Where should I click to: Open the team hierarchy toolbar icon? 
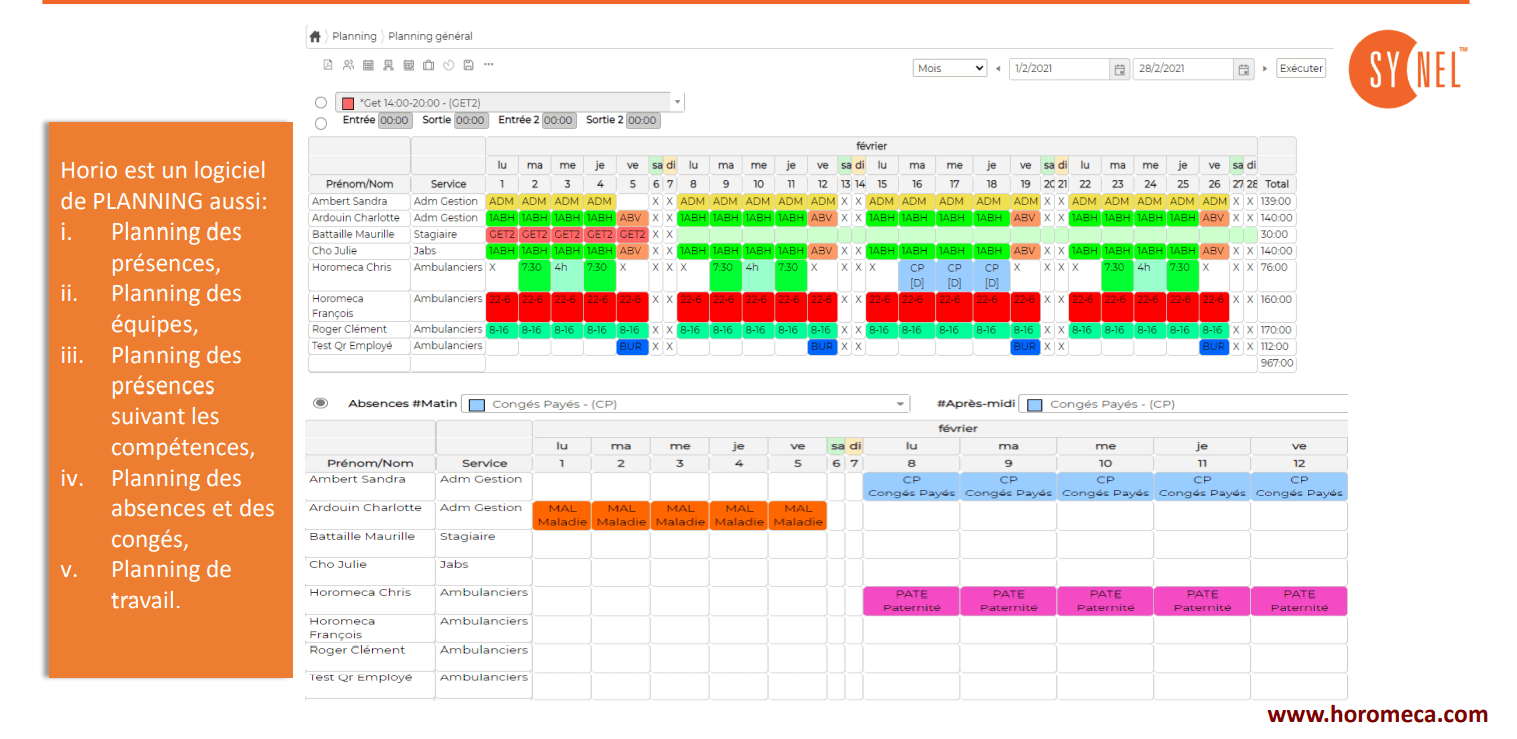(x=388, y=65)
